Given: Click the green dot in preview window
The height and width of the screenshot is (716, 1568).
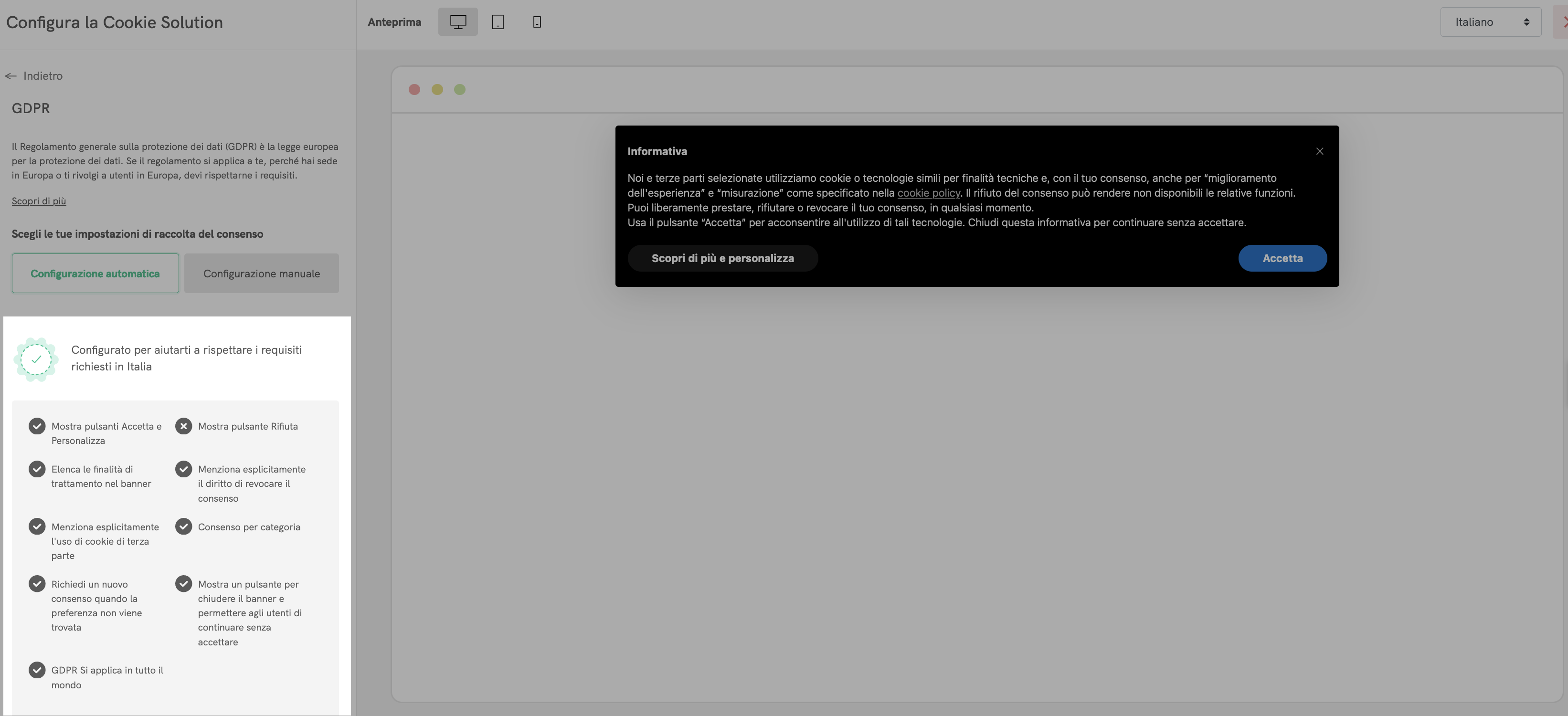Looking at the screenshot, I should click(x=460, y=89).
